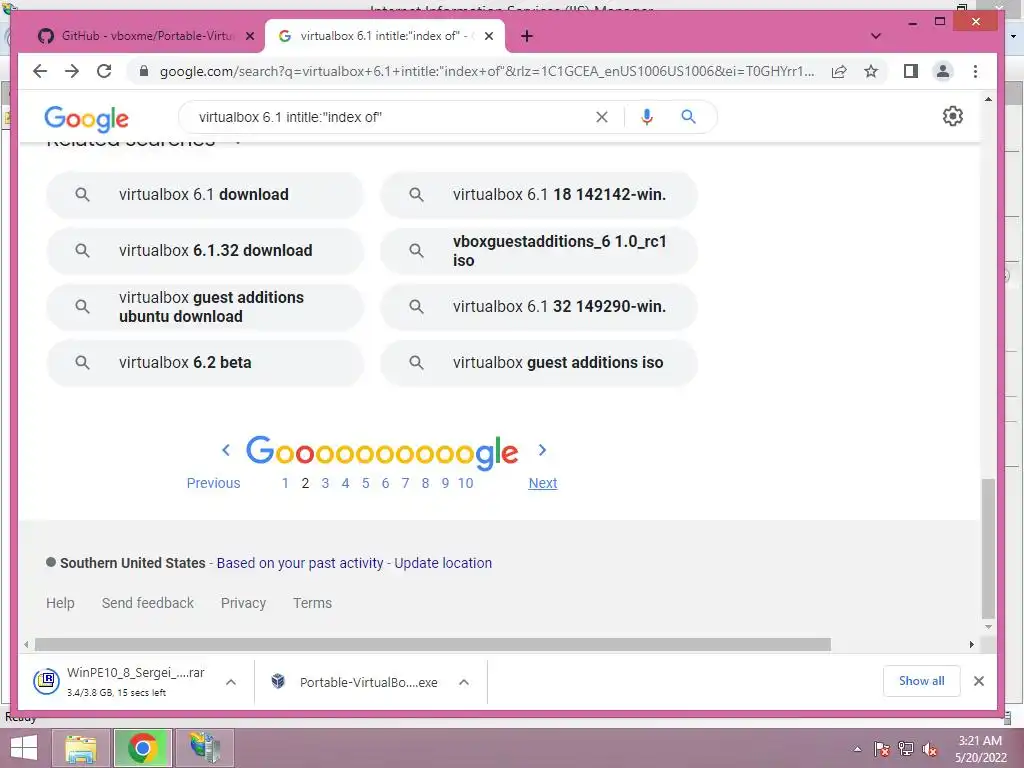
Task: Expand options for WinPE10 rar download
Action: click(x=231, y=682)
